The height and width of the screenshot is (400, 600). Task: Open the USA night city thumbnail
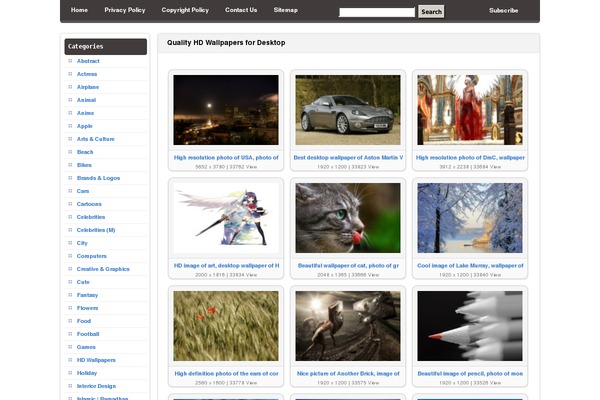[226, 110]
